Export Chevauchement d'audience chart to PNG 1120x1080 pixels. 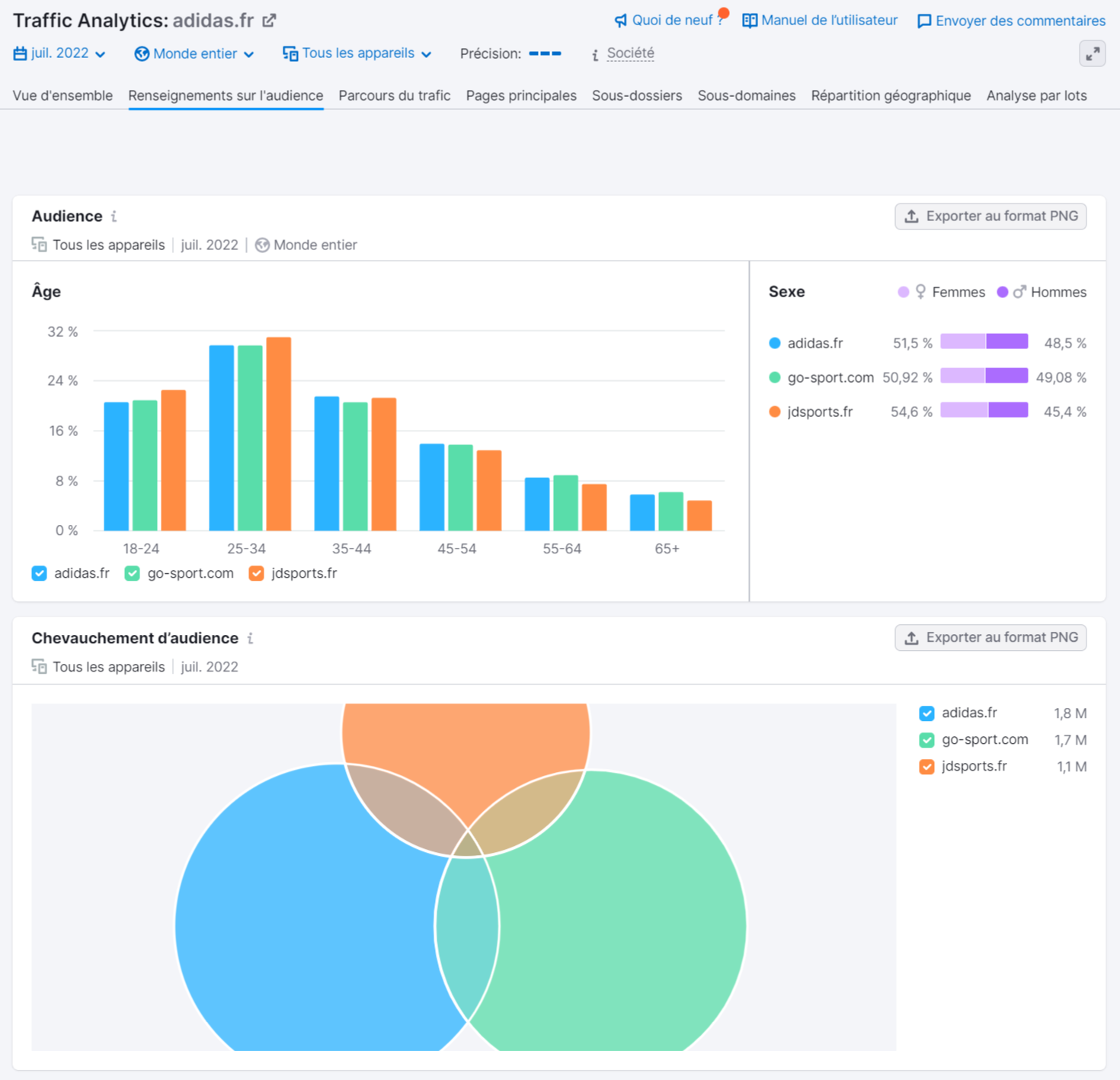990,638
